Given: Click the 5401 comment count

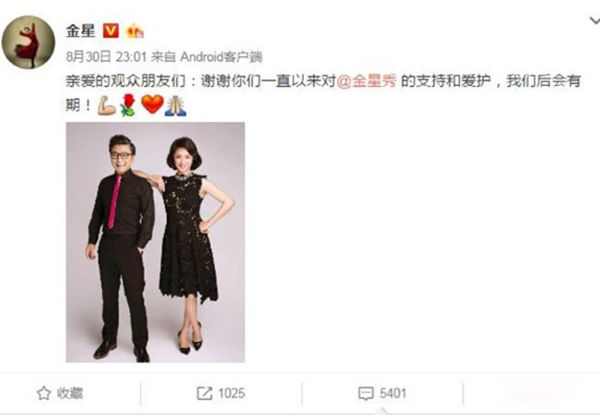Looking at the screenshot, I should pos(393,393).
